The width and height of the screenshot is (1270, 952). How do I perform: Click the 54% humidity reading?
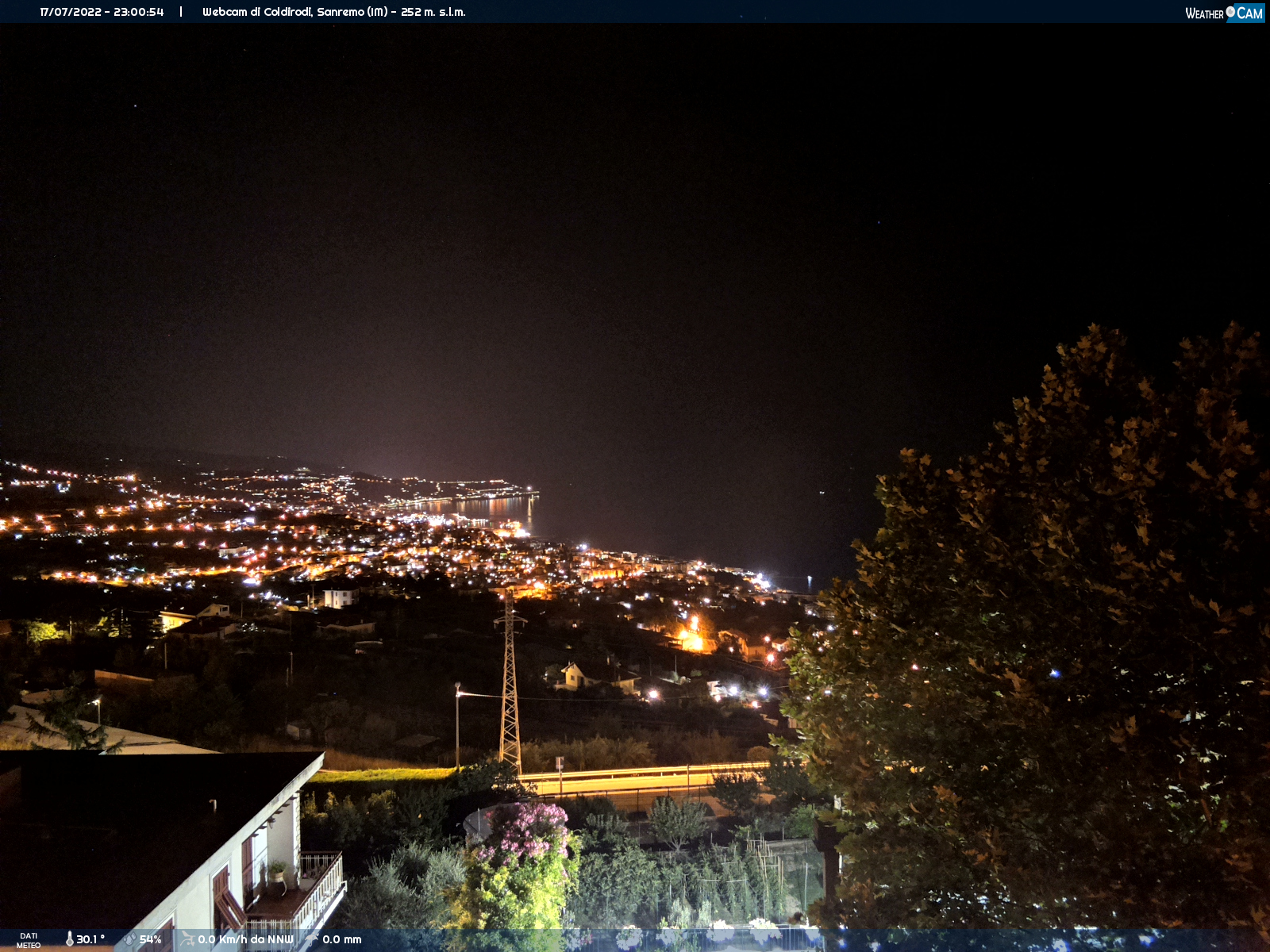pos(151,939)
